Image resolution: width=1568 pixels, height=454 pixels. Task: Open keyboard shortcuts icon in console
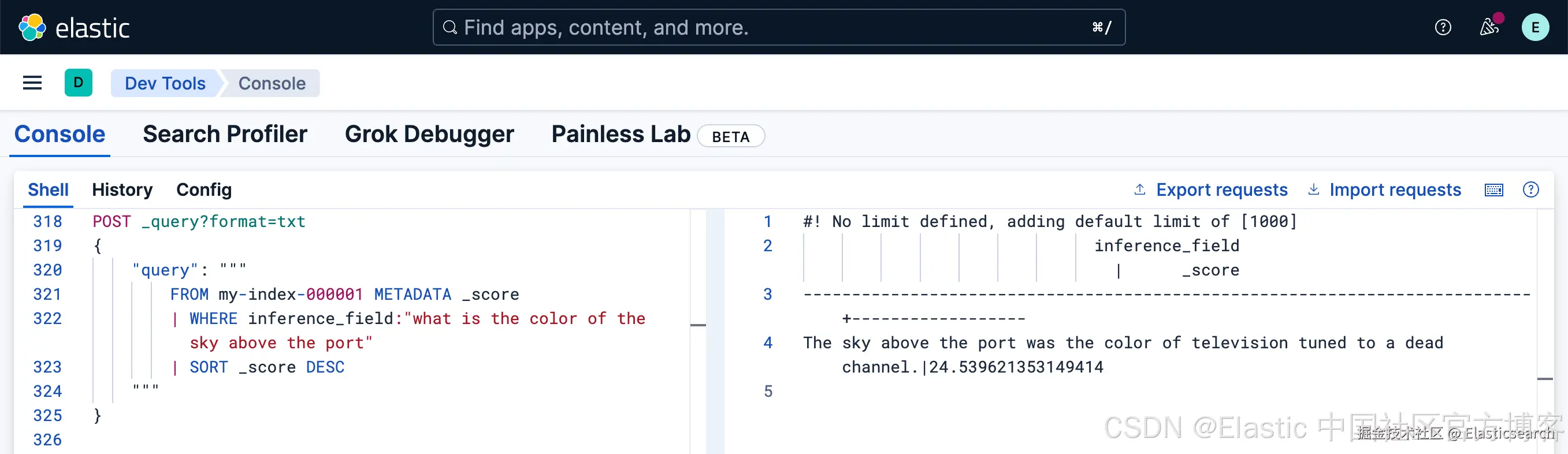tap(1493, 190)
